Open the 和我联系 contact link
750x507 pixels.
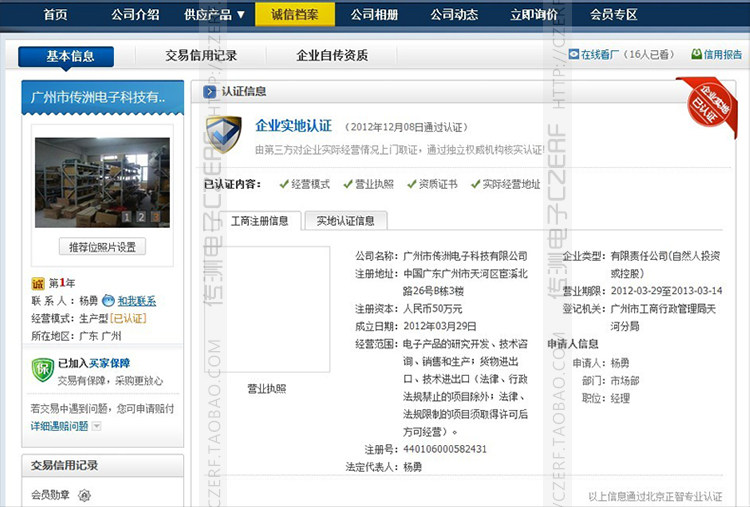[137, 301]
